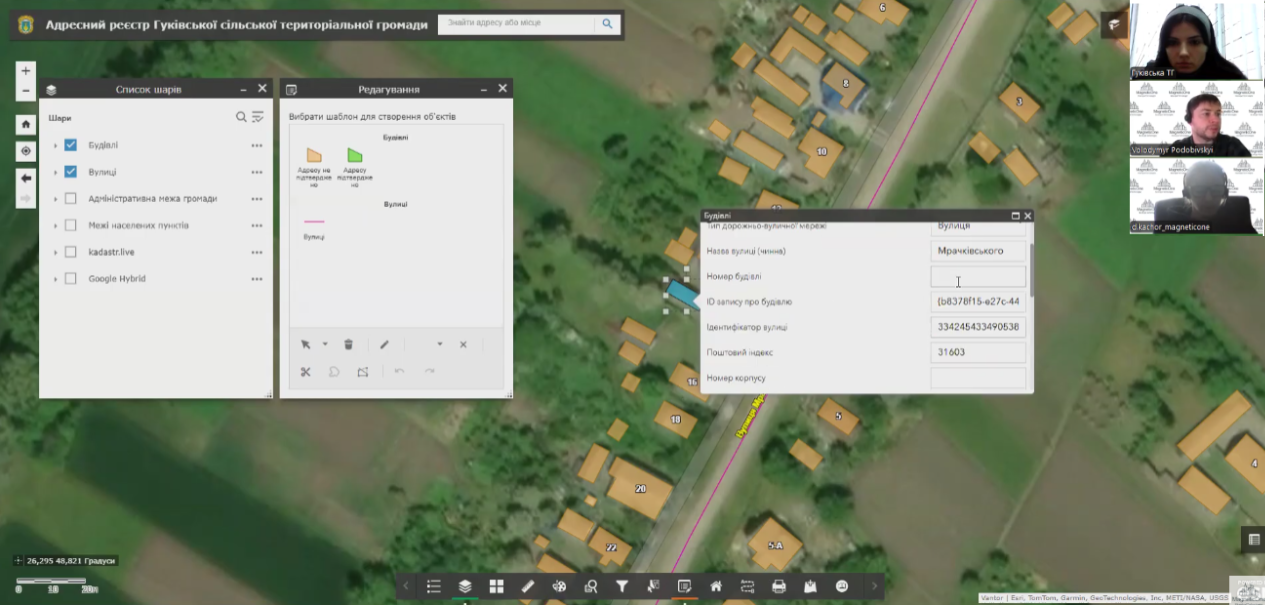This screenshot has height=605, width=1265.
Task: Uncheck the Будівлі layer checkbox
Action: click(71, 145)
